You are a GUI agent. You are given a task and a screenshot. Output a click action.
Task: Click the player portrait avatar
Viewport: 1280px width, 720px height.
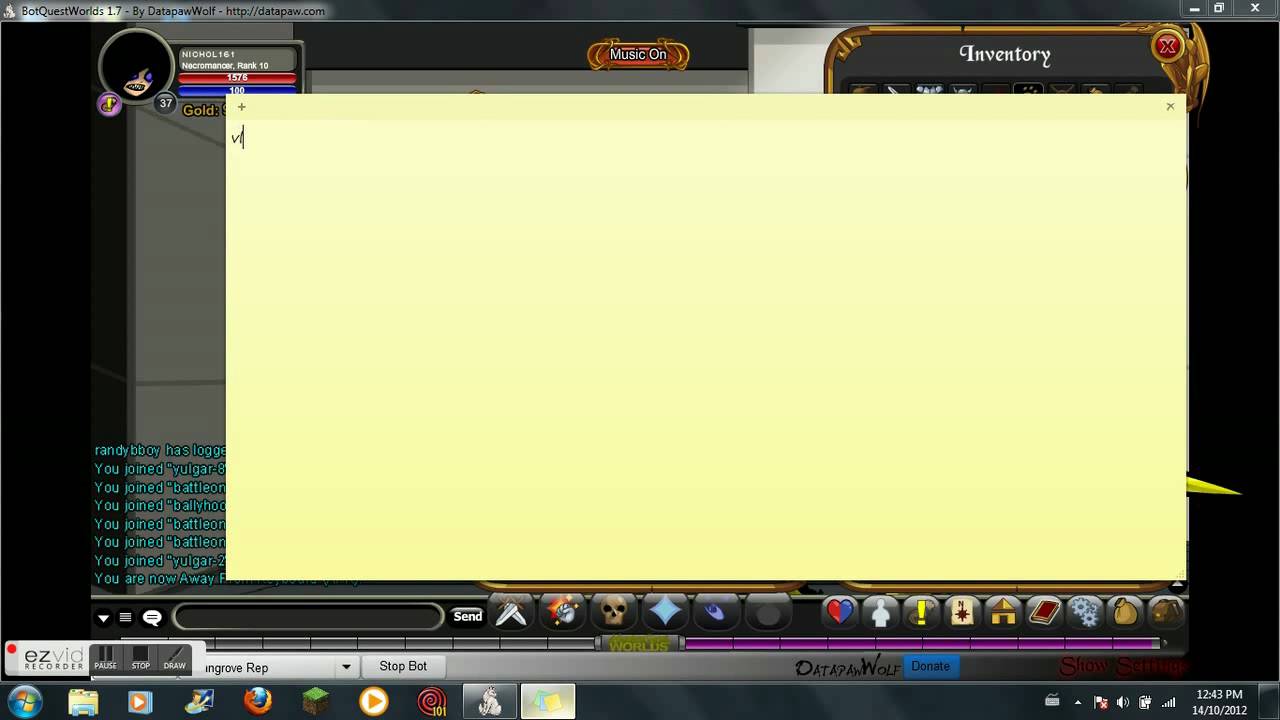click(x=136, y=67)
